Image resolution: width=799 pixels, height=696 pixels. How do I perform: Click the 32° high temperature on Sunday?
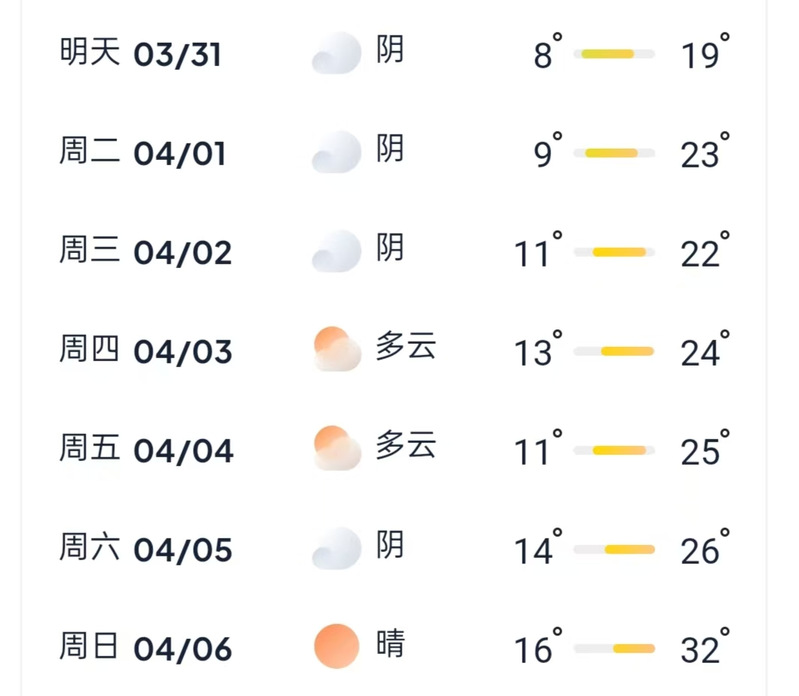tap(705, 646)
